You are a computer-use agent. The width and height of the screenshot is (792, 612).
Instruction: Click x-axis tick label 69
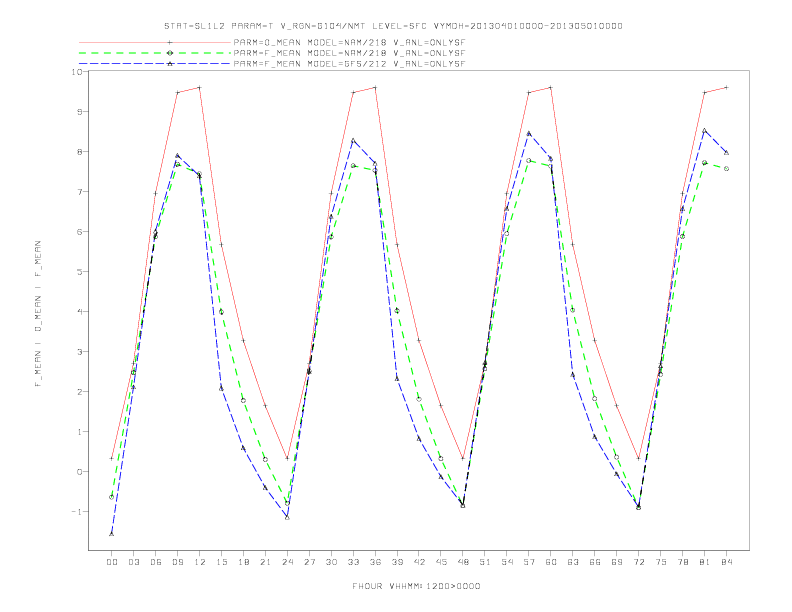[617, 562]
